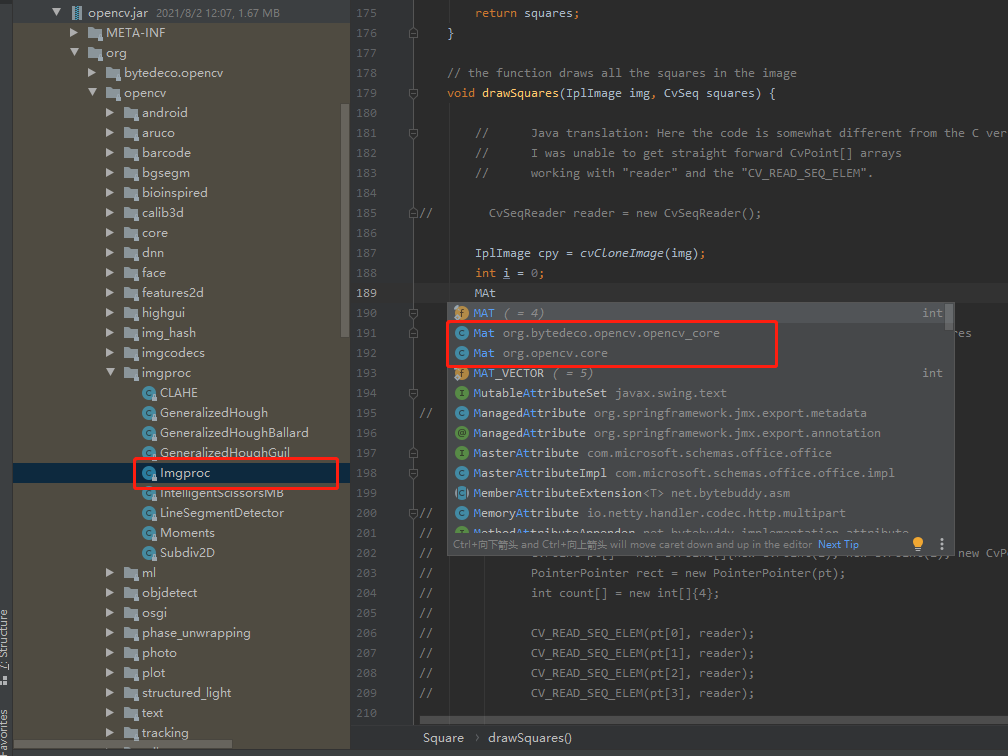Click the Next Tip link
The width and height of the screenshot is (1008, 756).
838,543
